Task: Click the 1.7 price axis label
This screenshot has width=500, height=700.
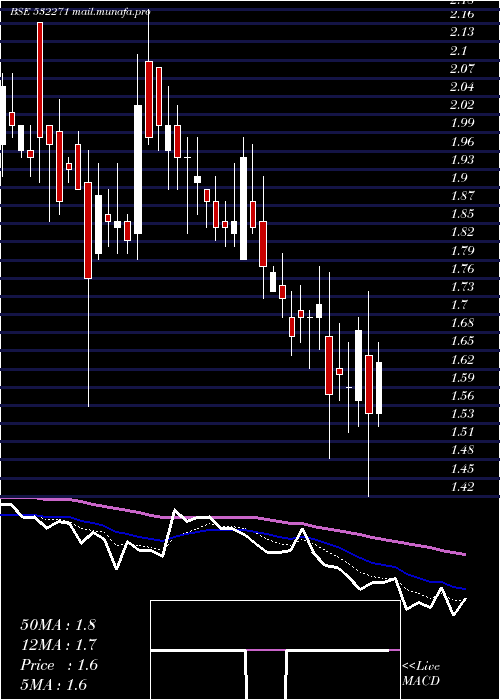Action: [x=459, y=305]
